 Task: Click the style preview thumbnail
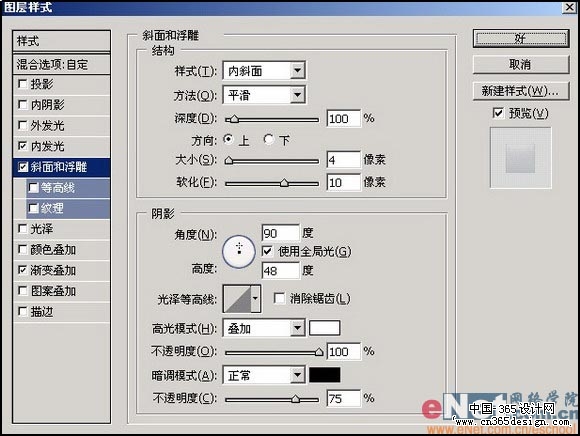520,158
